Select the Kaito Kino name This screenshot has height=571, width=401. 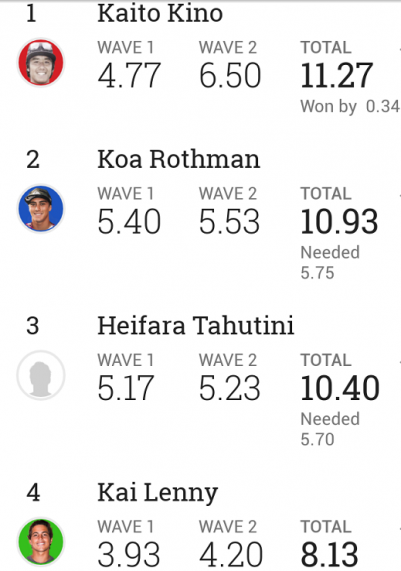pyautogui.click(x=160, y=13)
